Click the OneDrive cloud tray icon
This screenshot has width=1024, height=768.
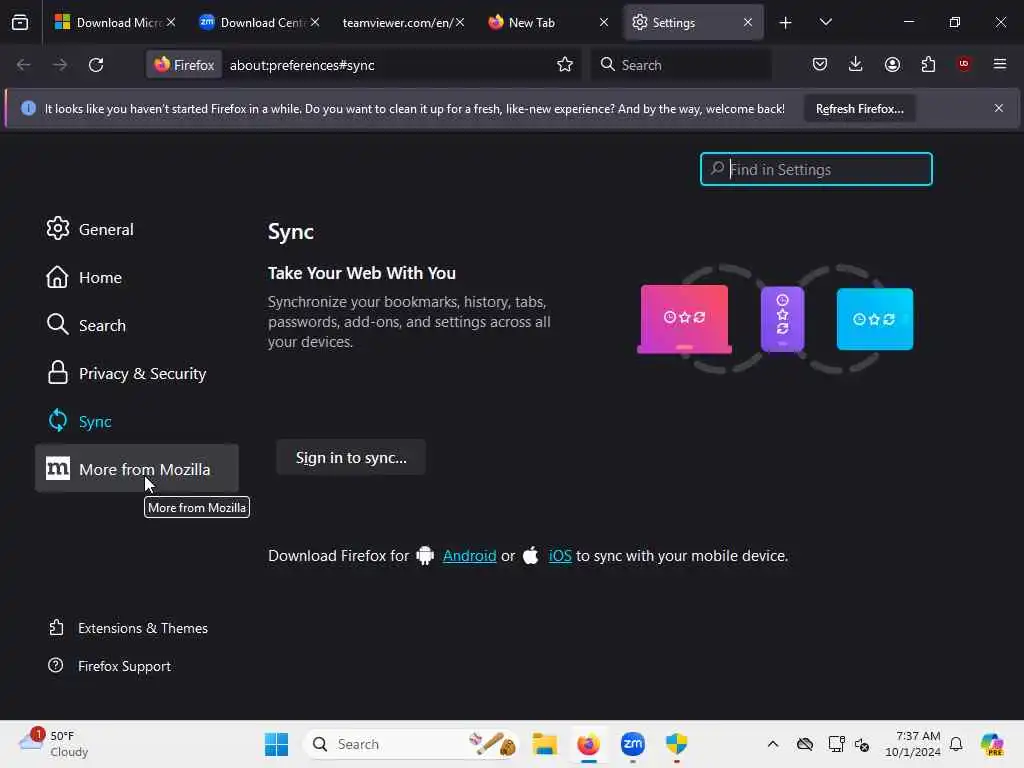tap(805, 744)
